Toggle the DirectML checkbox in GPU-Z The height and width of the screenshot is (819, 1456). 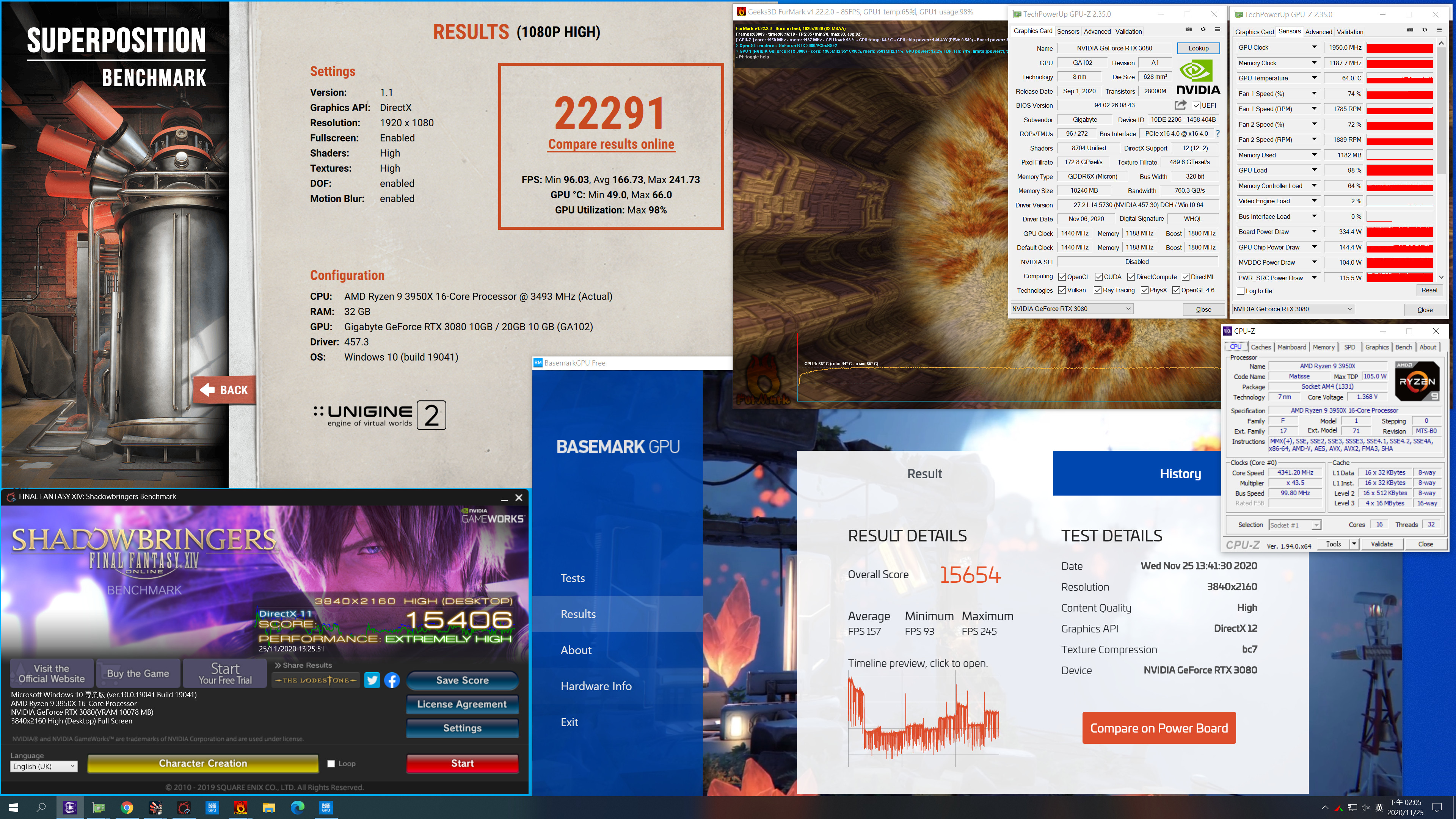tap(1186, 277)
